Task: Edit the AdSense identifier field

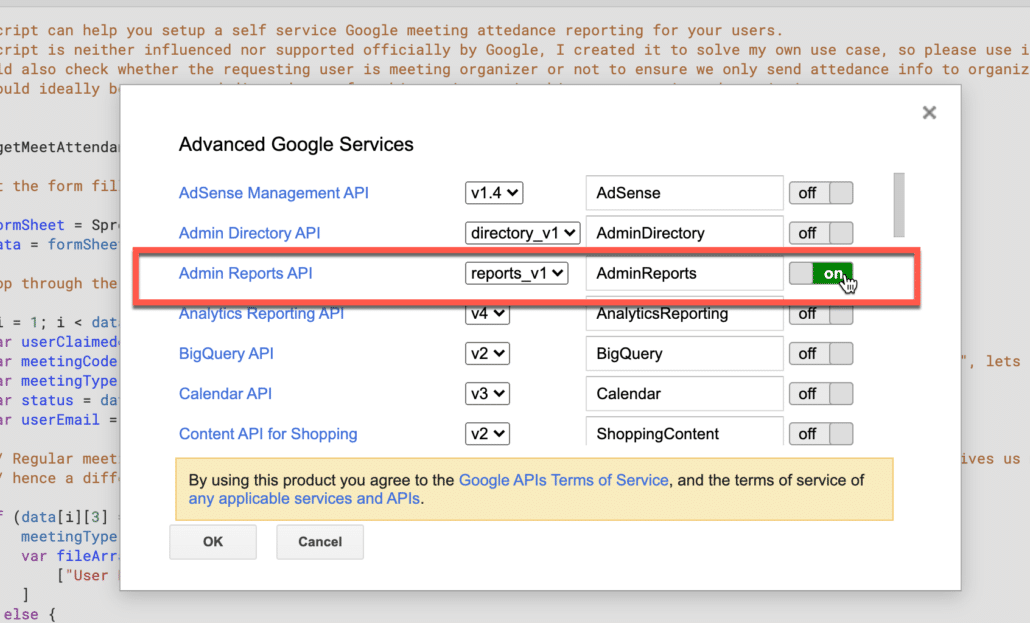Action: [x=684, y=193]
